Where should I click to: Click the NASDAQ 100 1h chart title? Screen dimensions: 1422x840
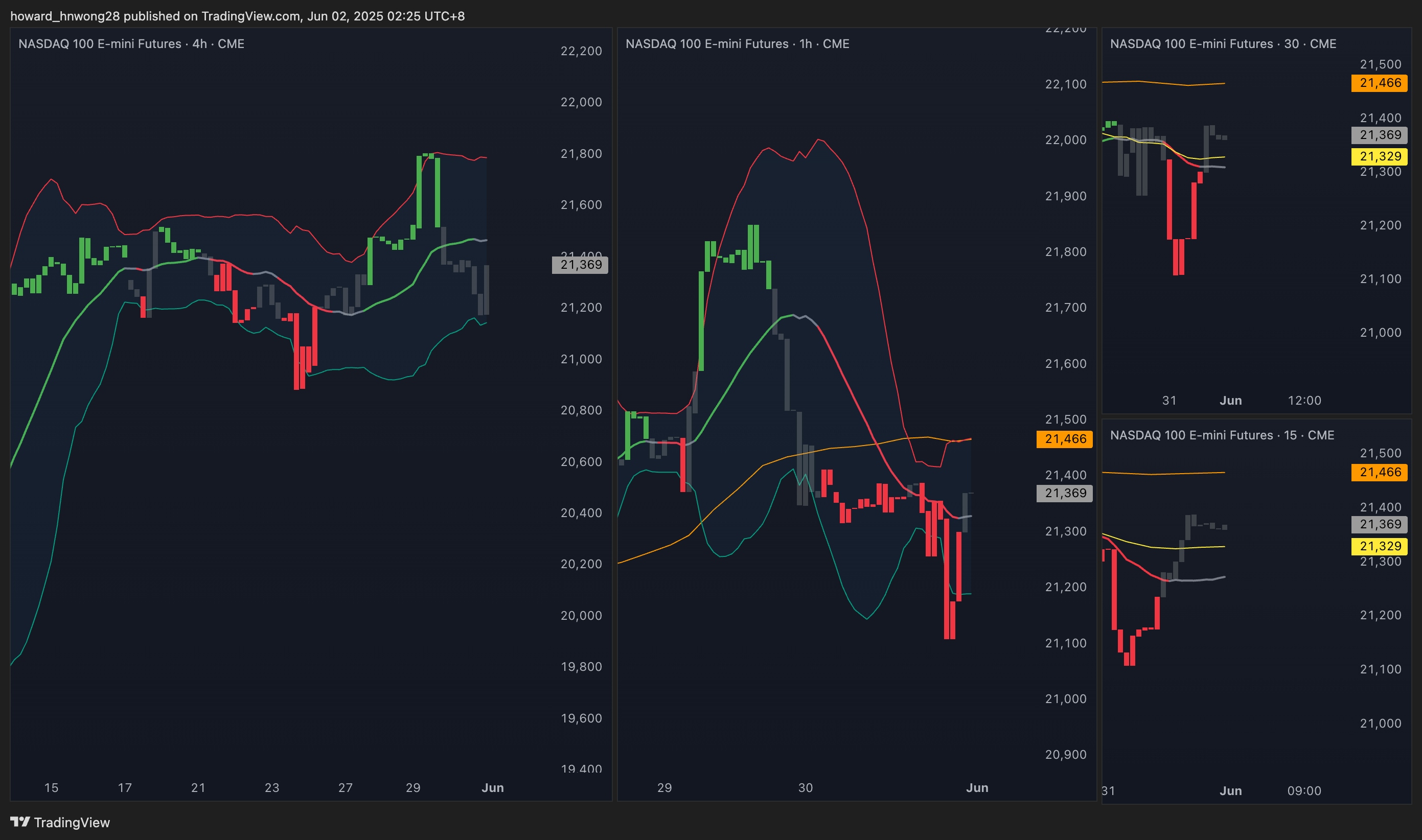(x=737, y=43)
